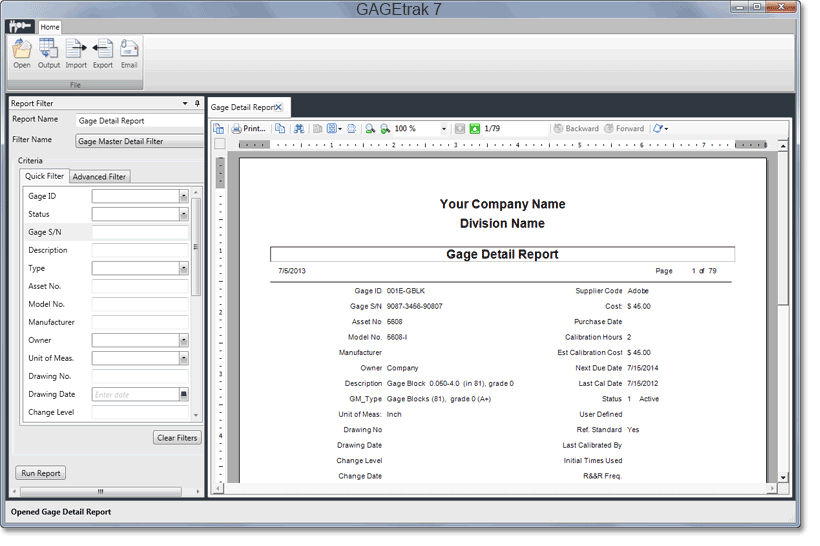The width and height of the screenshot is (820, 546).
Task: Open the Filter Name dropdown
Action: pos(140,141)
